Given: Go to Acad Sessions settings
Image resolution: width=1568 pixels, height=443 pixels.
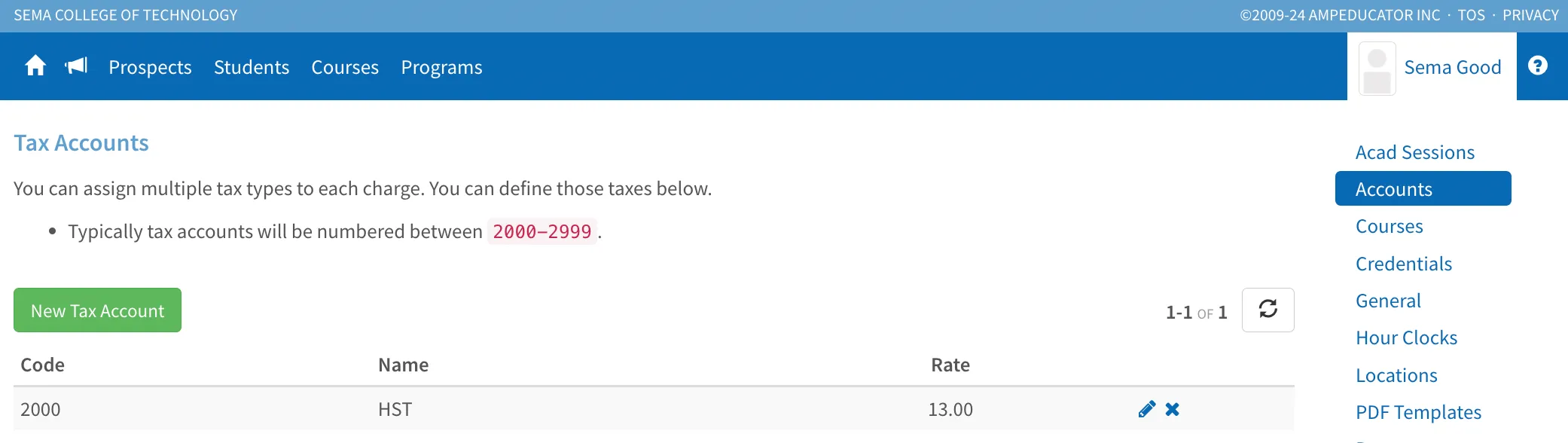Looking at the screenshot, I should pos(1415,152).
